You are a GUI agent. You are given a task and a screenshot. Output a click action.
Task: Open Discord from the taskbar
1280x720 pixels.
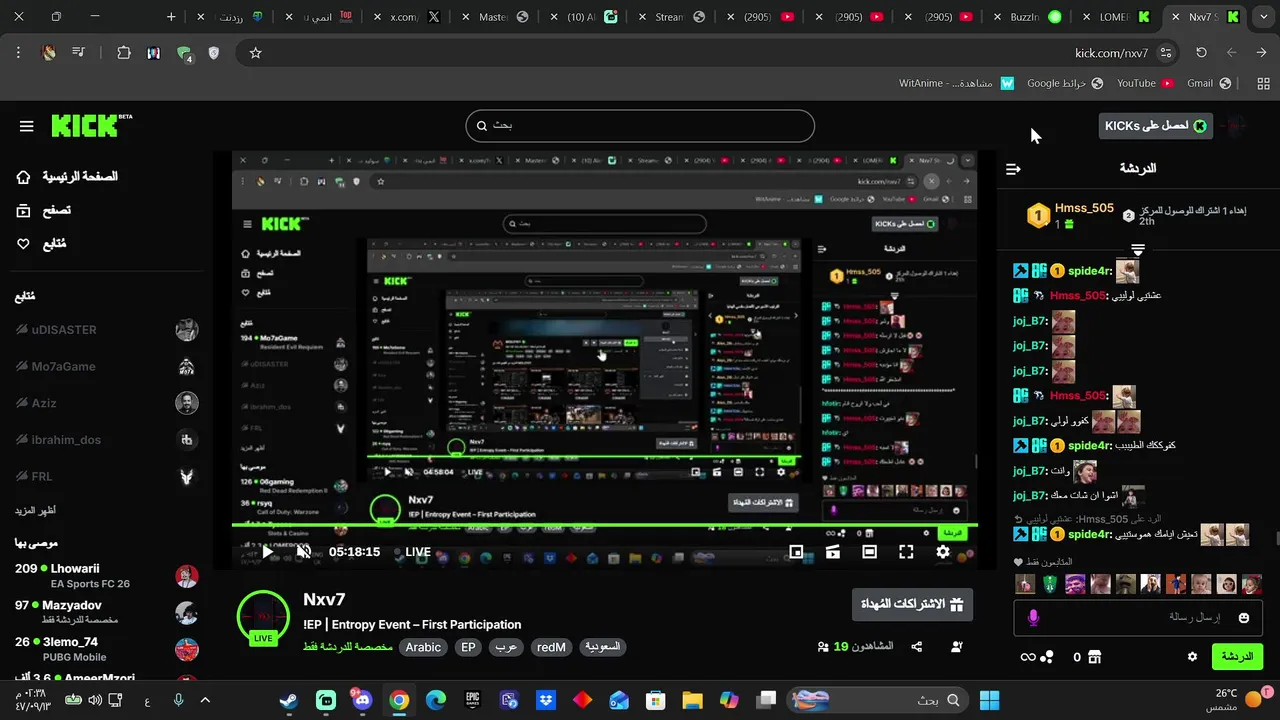[x=362, y=700]
